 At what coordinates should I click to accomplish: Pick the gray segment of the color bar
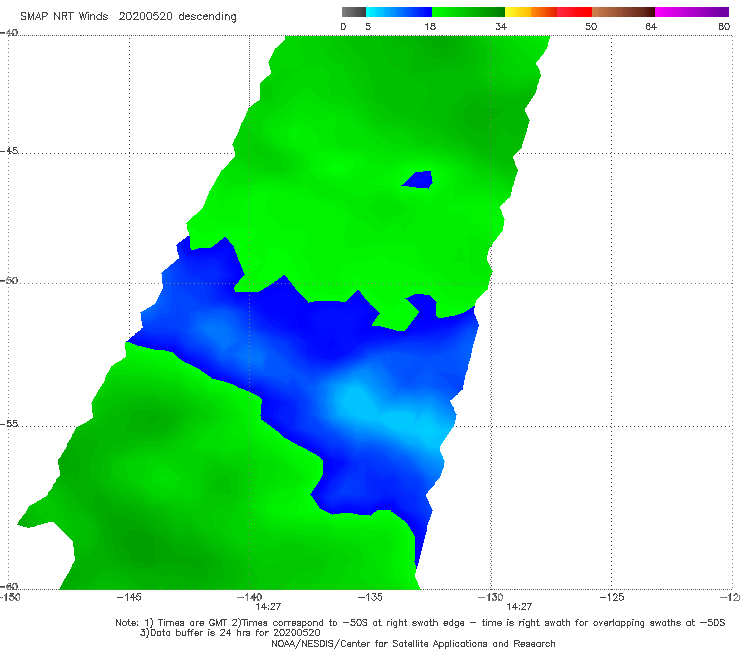tap(354, 12)
